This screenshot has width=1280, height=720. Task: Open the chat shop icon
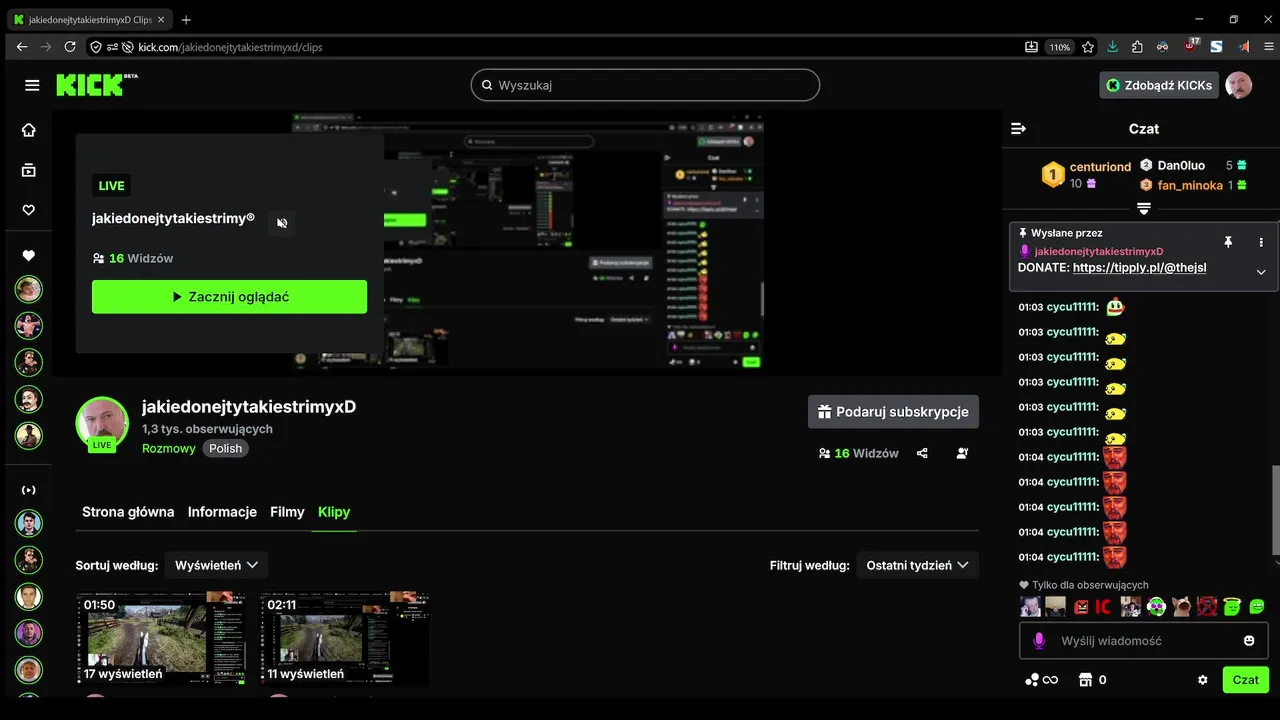point(1085,680)
